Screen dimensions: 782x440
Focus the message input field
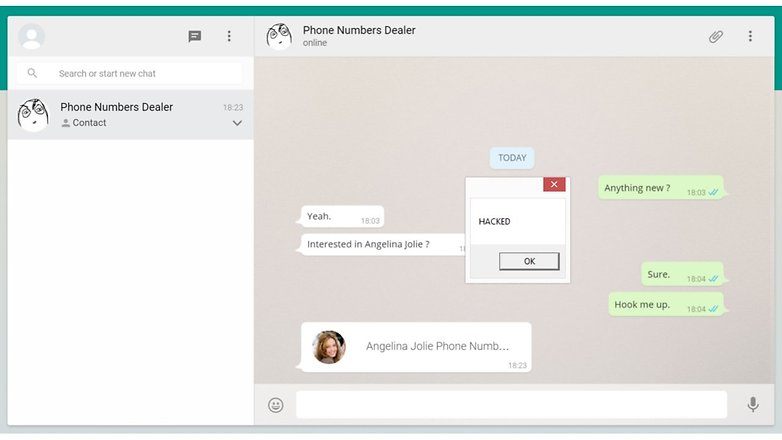click(511, 405)
